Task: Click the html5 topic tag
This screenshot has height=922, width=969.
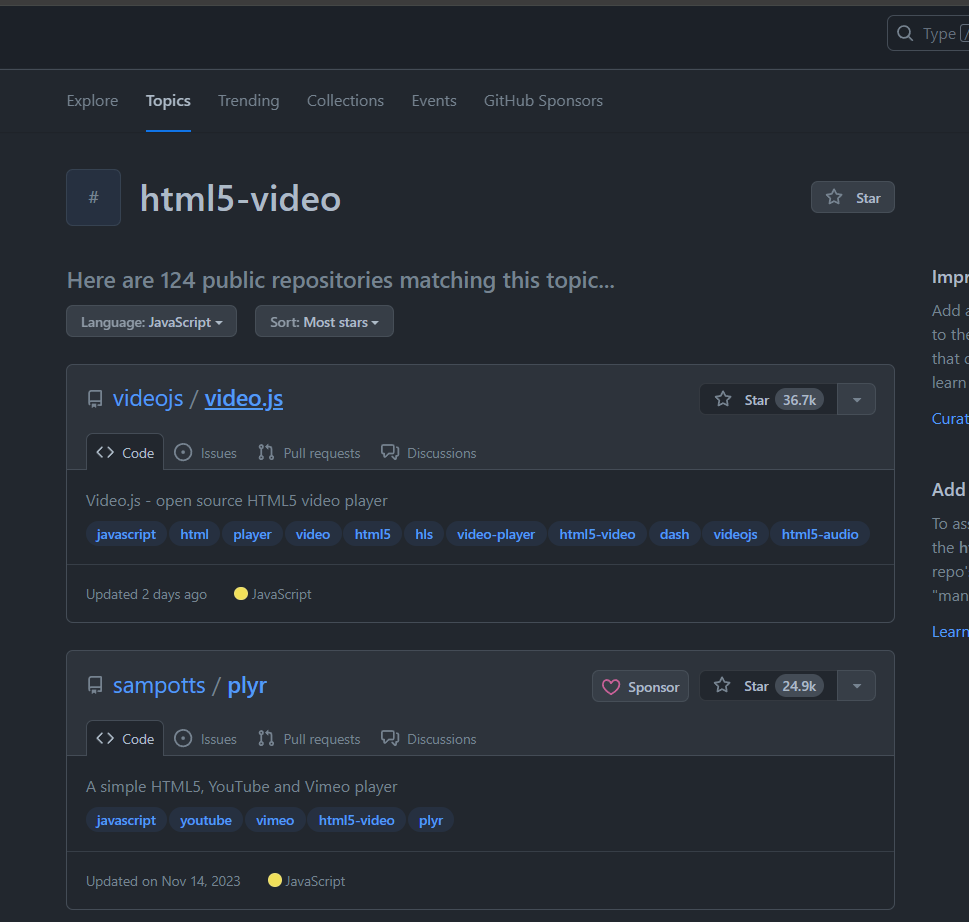Action: (373, 534)
